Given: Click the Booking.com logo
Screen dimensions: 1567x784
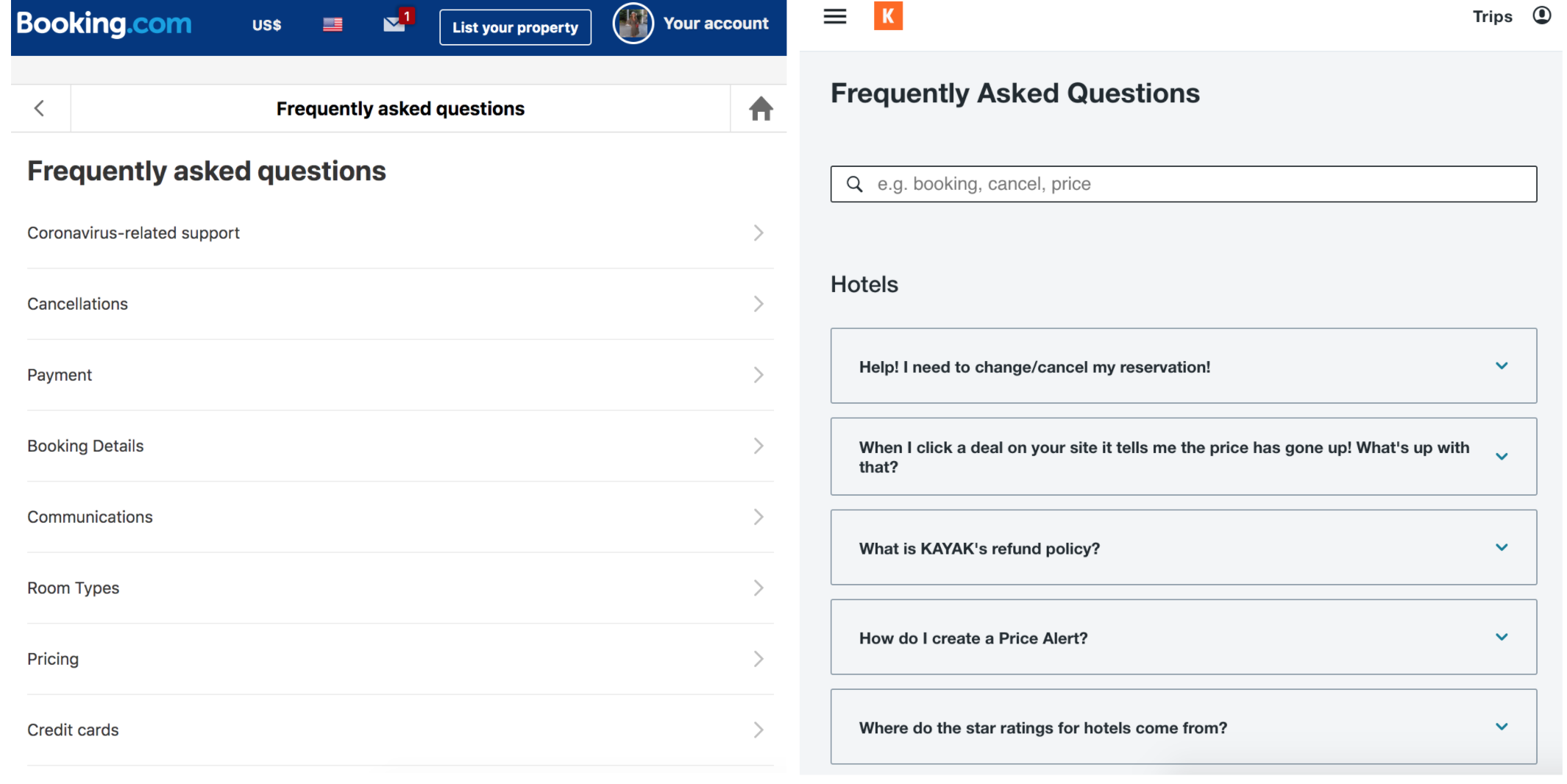Looking at the screenshot, I should (x=103, y=24).
